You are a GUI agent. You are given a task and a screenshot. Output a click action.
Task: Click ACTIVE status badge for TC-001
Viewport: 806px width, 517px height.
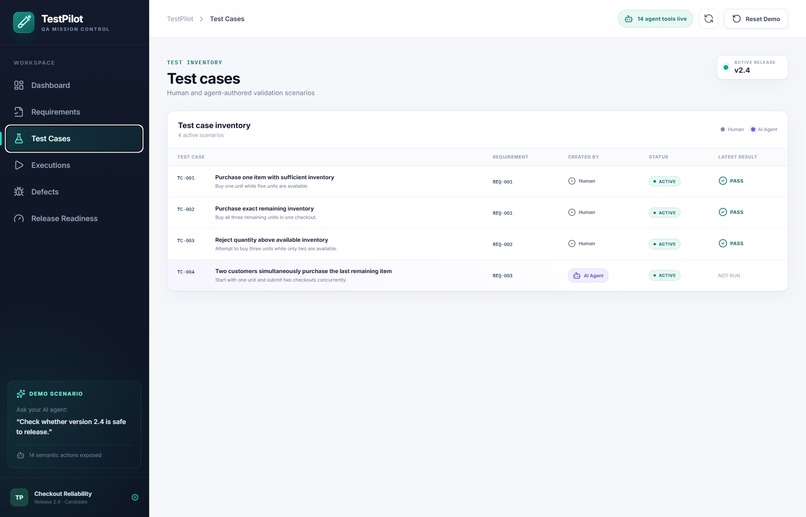pos(665,181)
